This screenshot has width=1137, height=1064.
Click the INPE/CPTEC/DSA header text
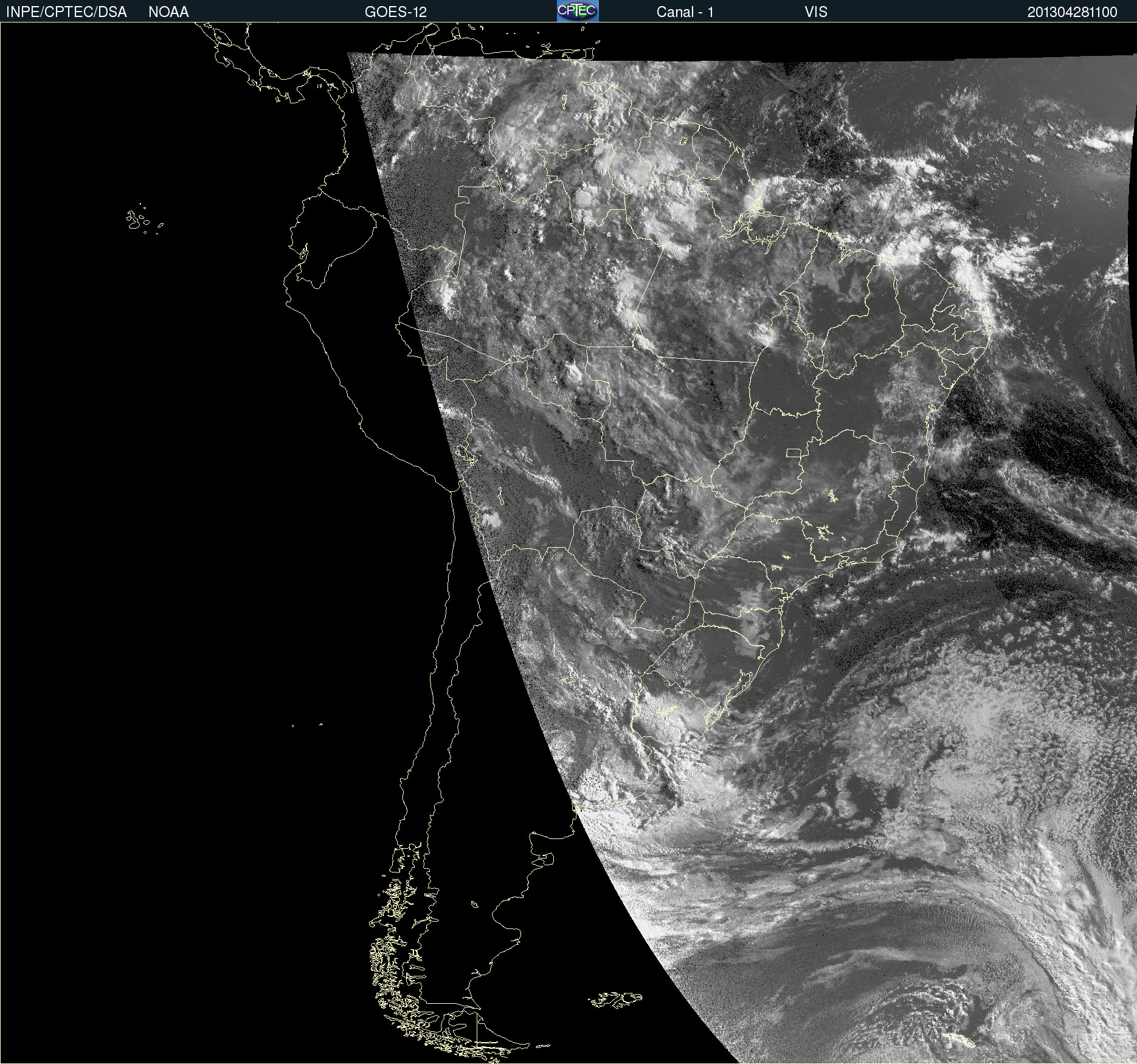(66, 12)
